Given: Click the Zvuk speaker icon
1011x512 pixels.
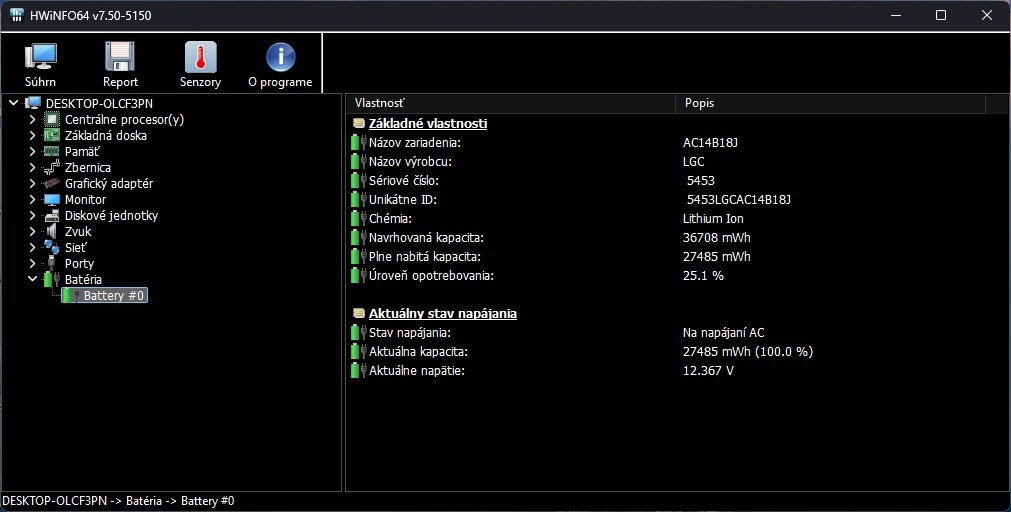Looking at the screenshot, I should point(52,232).
